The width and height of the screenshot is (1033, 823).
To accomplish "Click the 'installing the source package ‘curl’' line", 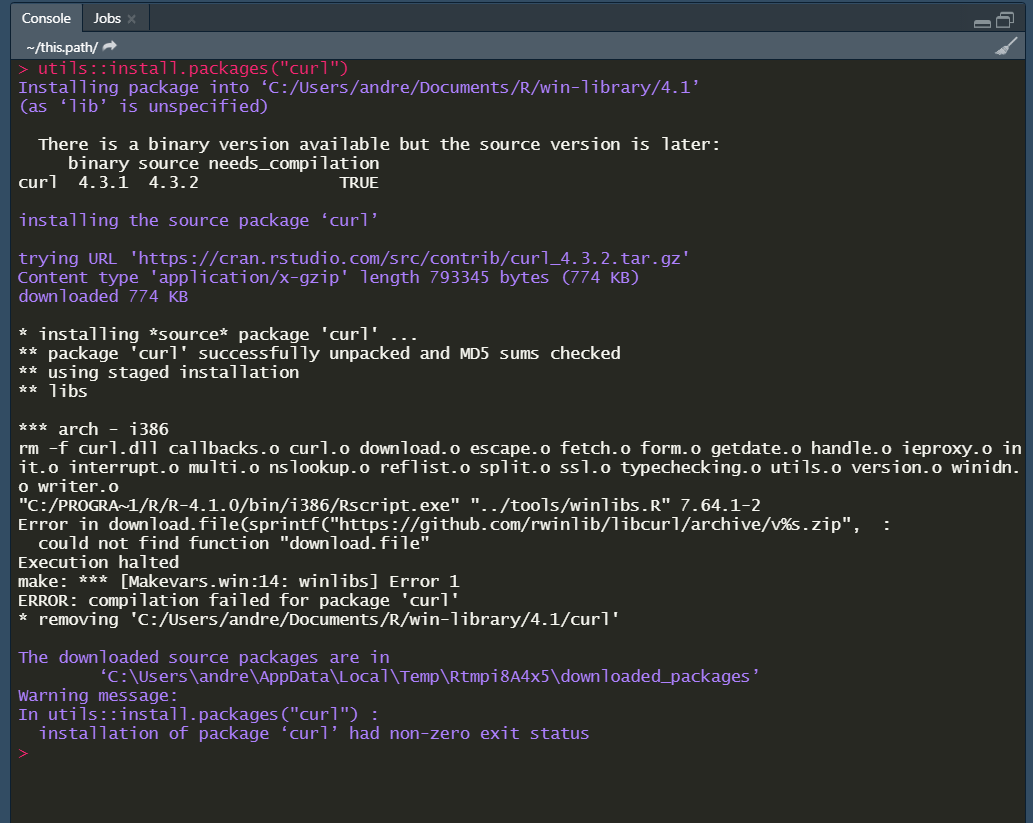I will point(198,221).
